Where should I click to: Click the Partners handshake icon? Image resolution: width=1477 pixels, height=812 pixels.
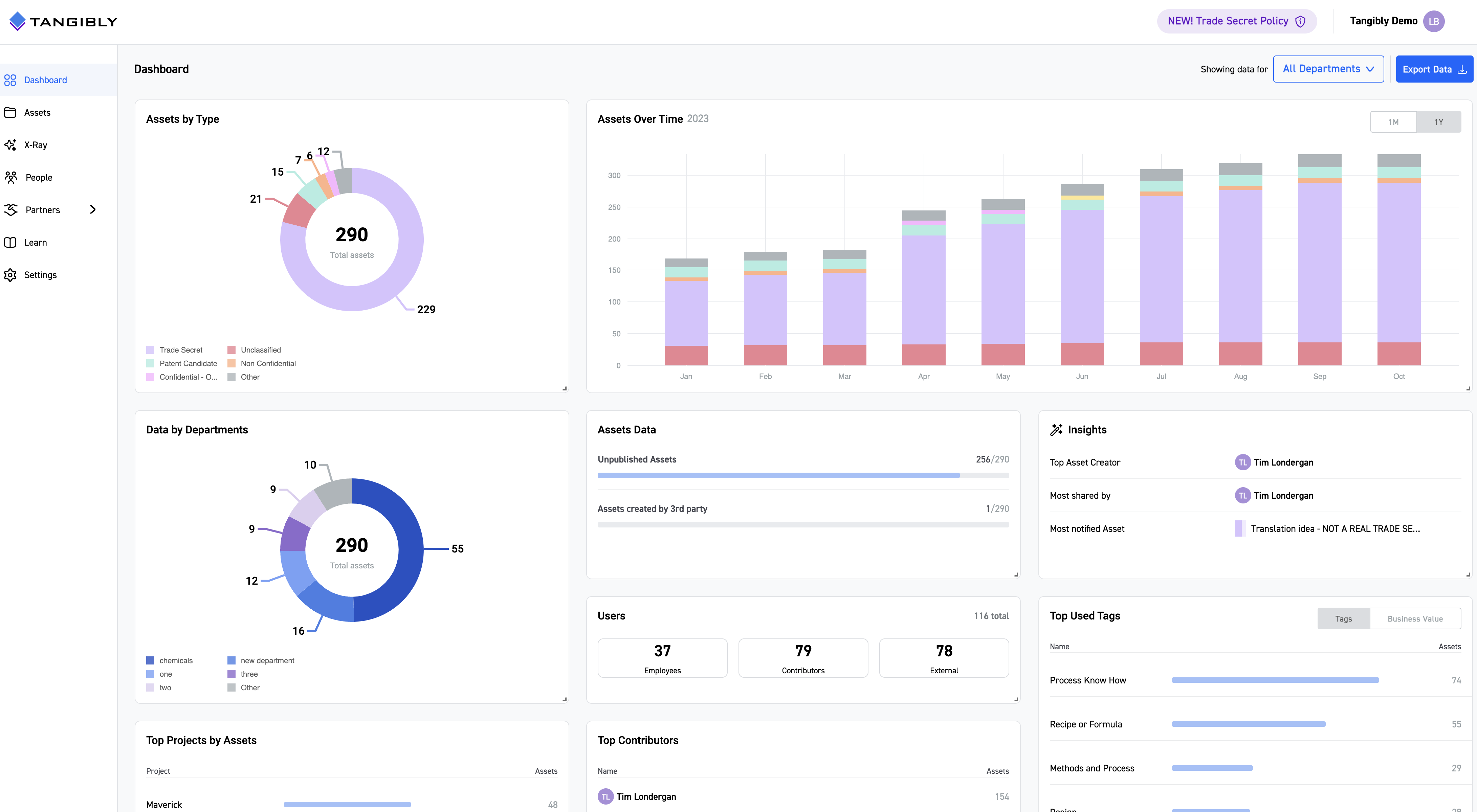point(10,210)
